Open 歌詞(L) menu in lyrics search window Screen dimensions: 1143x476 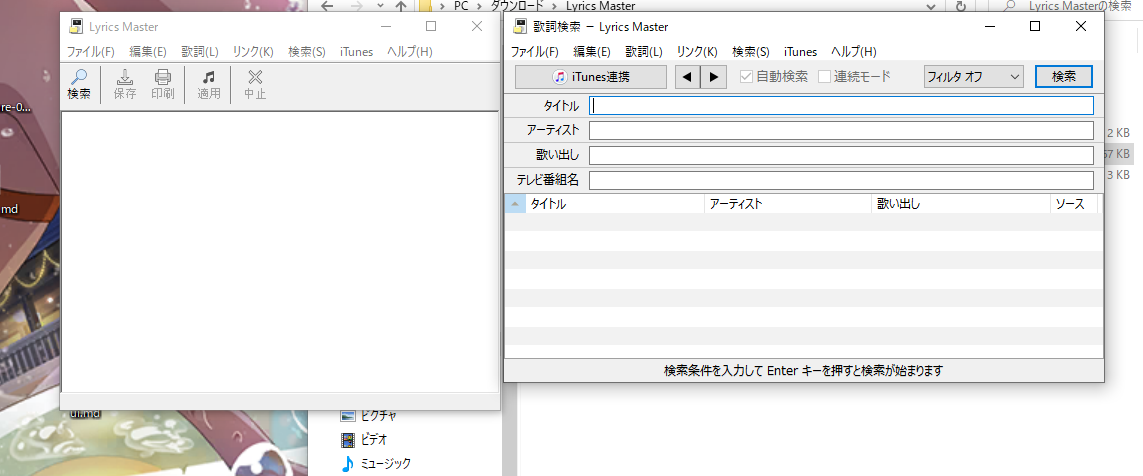644,52
